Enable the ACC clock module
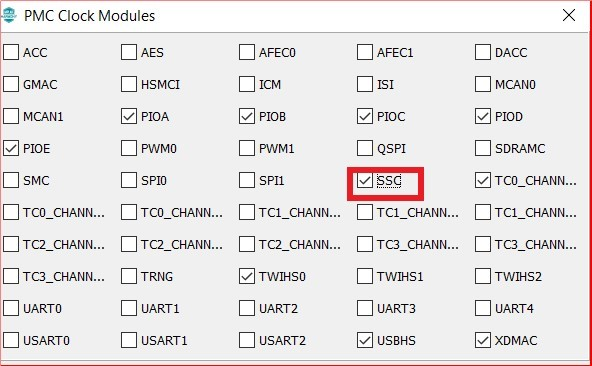Image resolution: width=592 pixels, height=366 pixels. (11, 52)
